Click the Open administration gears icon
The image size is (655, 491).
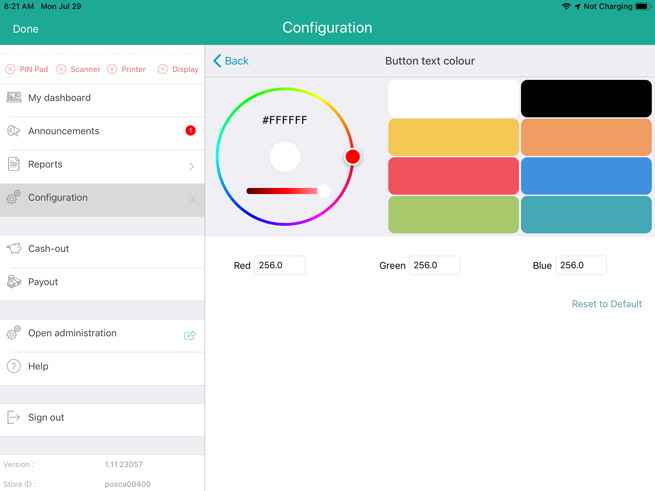click(x=14, y=333)
